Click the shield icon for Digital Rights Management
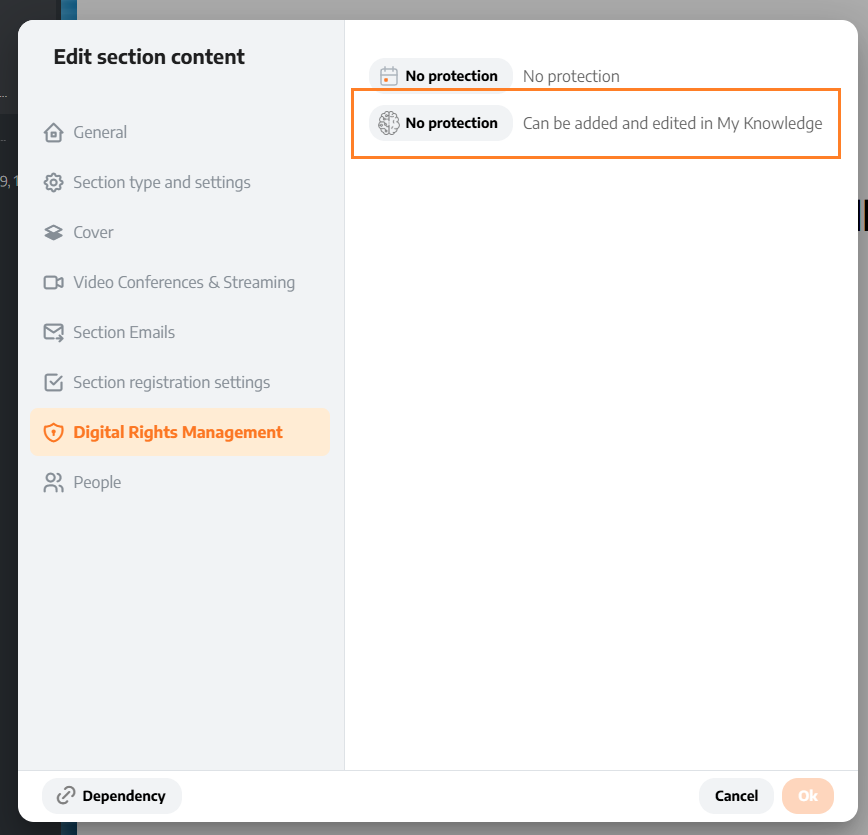Viewport: 868px width, 835px height. (x=54, y=432)
